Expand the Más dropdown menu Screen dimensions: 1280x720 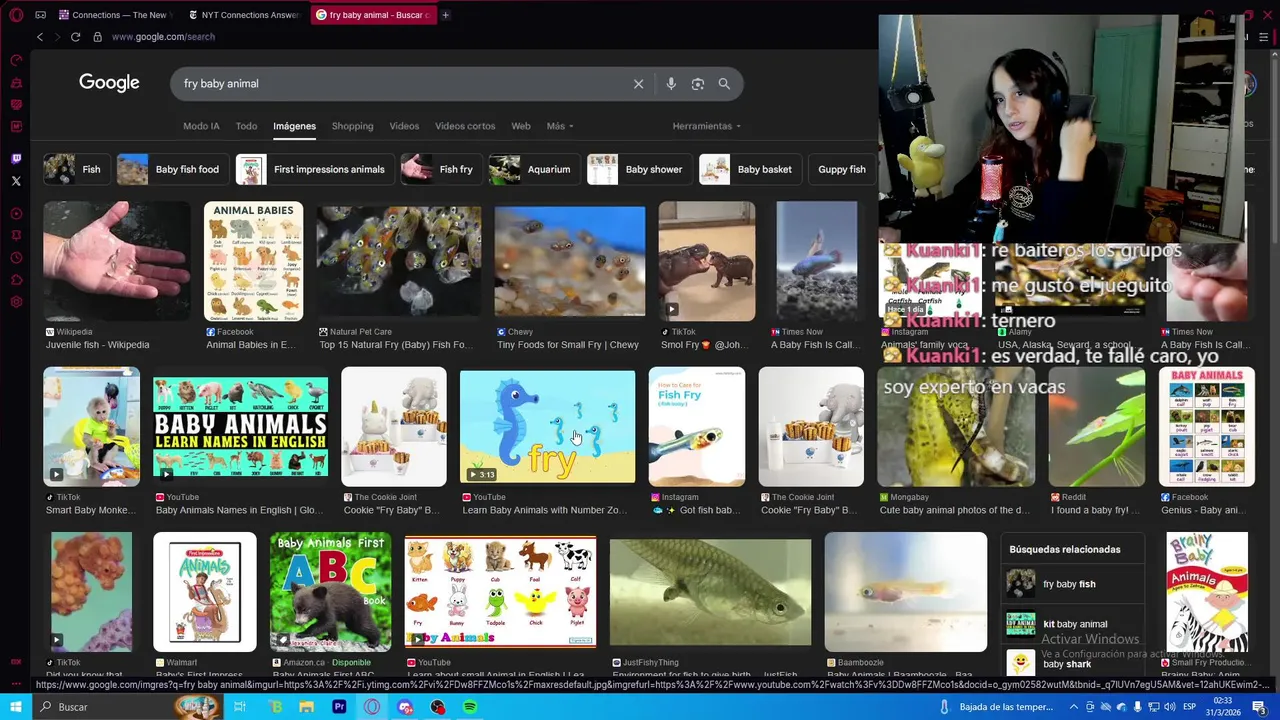pos(560,126)
